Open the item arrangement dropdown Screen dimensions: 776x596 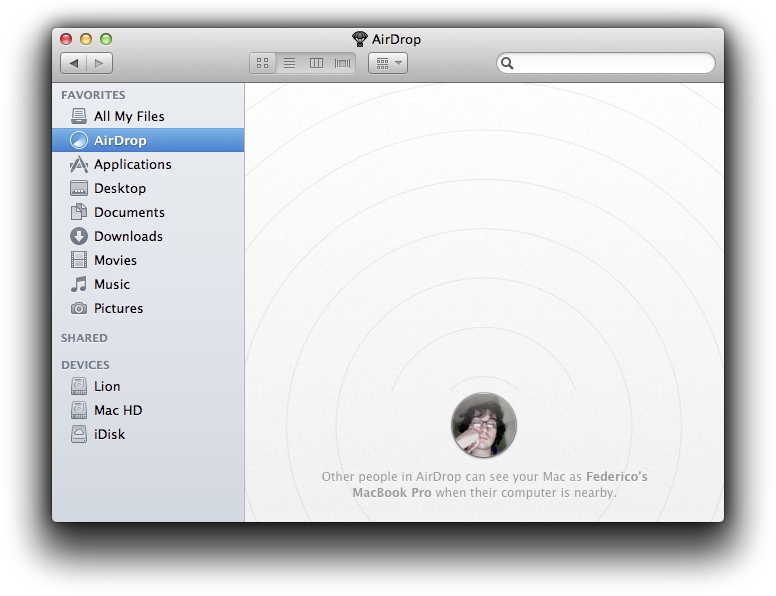pyautogui.click(x=388, y=63)
